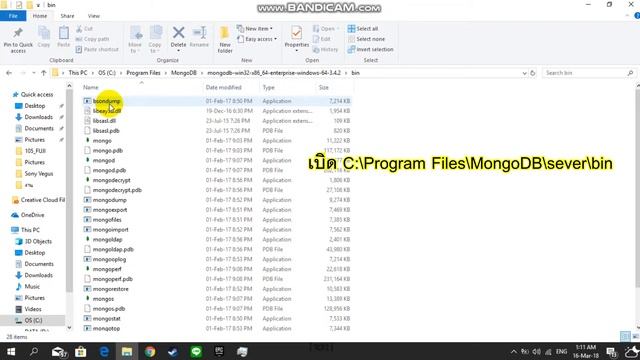This screenshot has width=640, height=360.
Task: Open Windows Start menu
Action: pyautogui.click(x=11, y=351)
